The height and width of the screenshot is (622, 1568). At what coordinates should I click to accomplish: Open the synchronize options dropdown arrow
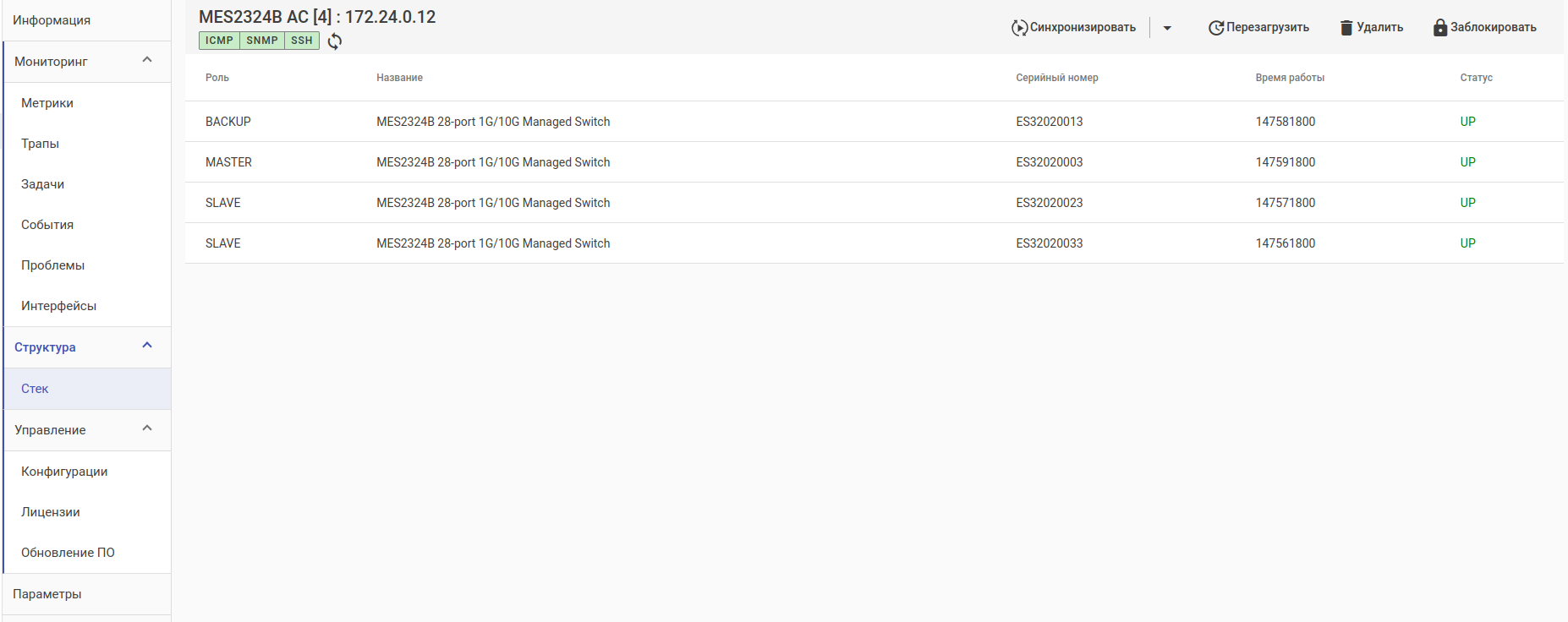tap(1167, 28)
